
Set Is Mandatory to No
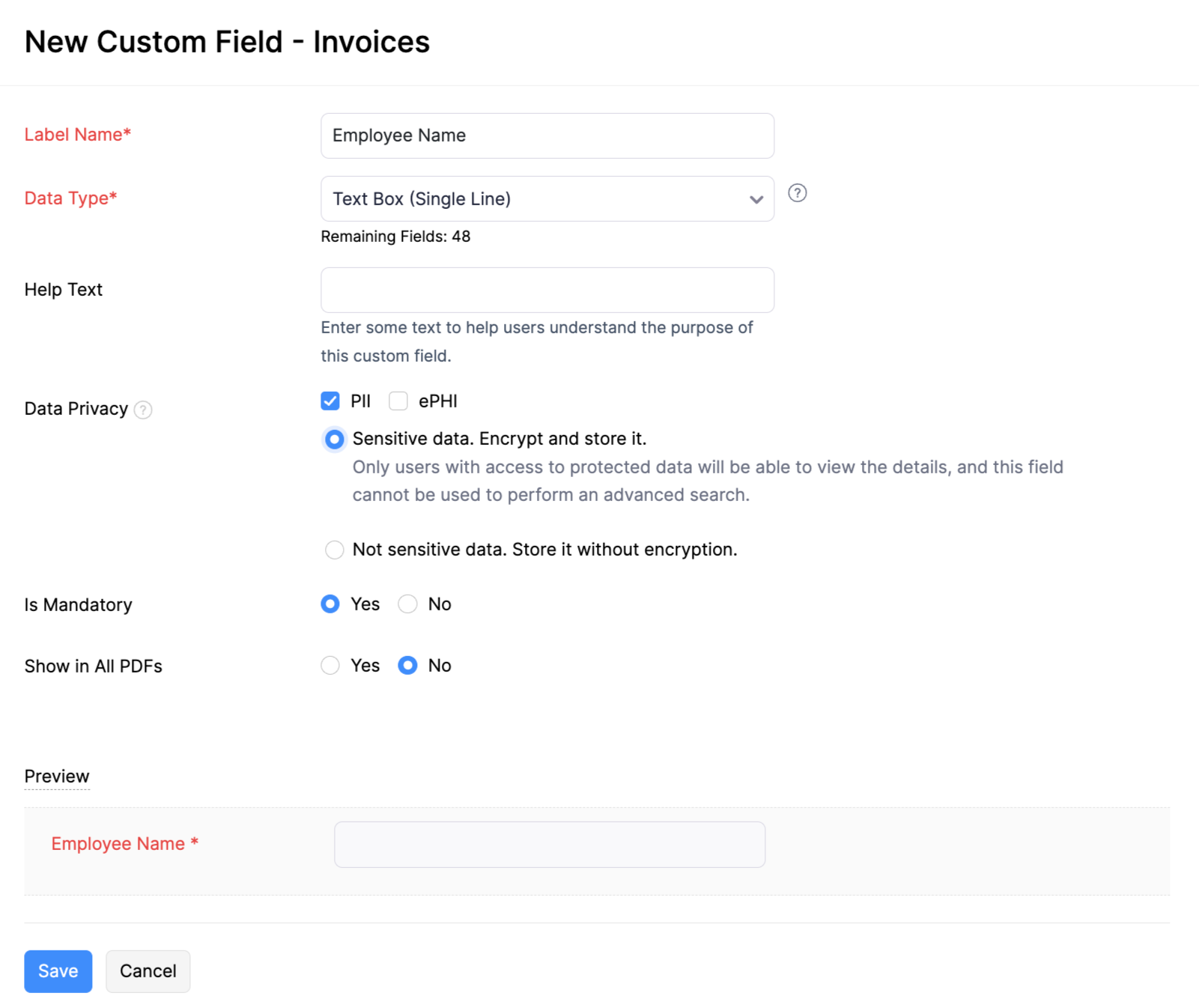click(407, 604)
